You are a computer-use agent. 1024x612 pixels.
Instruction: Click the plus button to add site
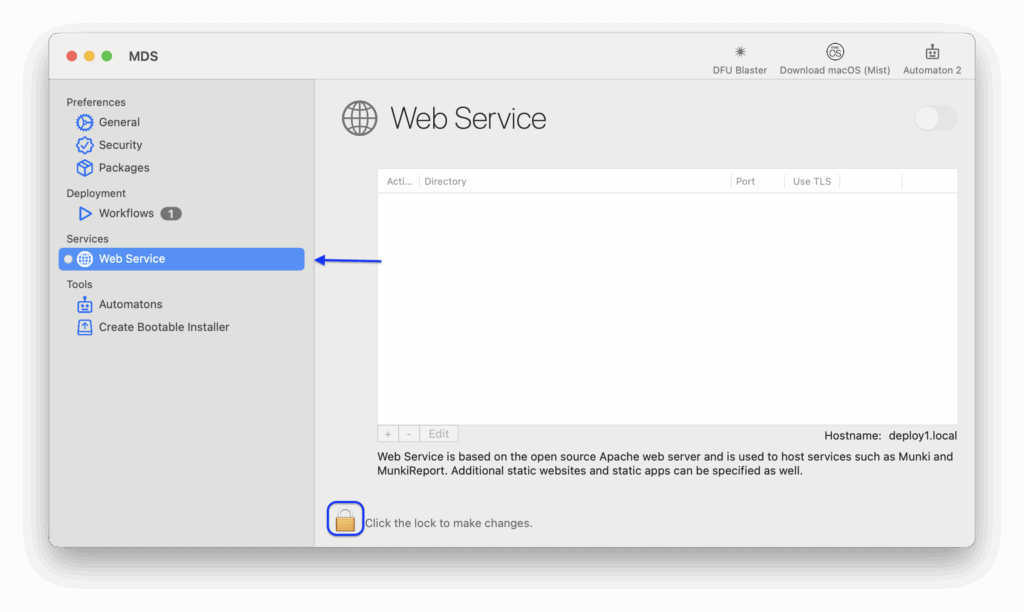388,434
